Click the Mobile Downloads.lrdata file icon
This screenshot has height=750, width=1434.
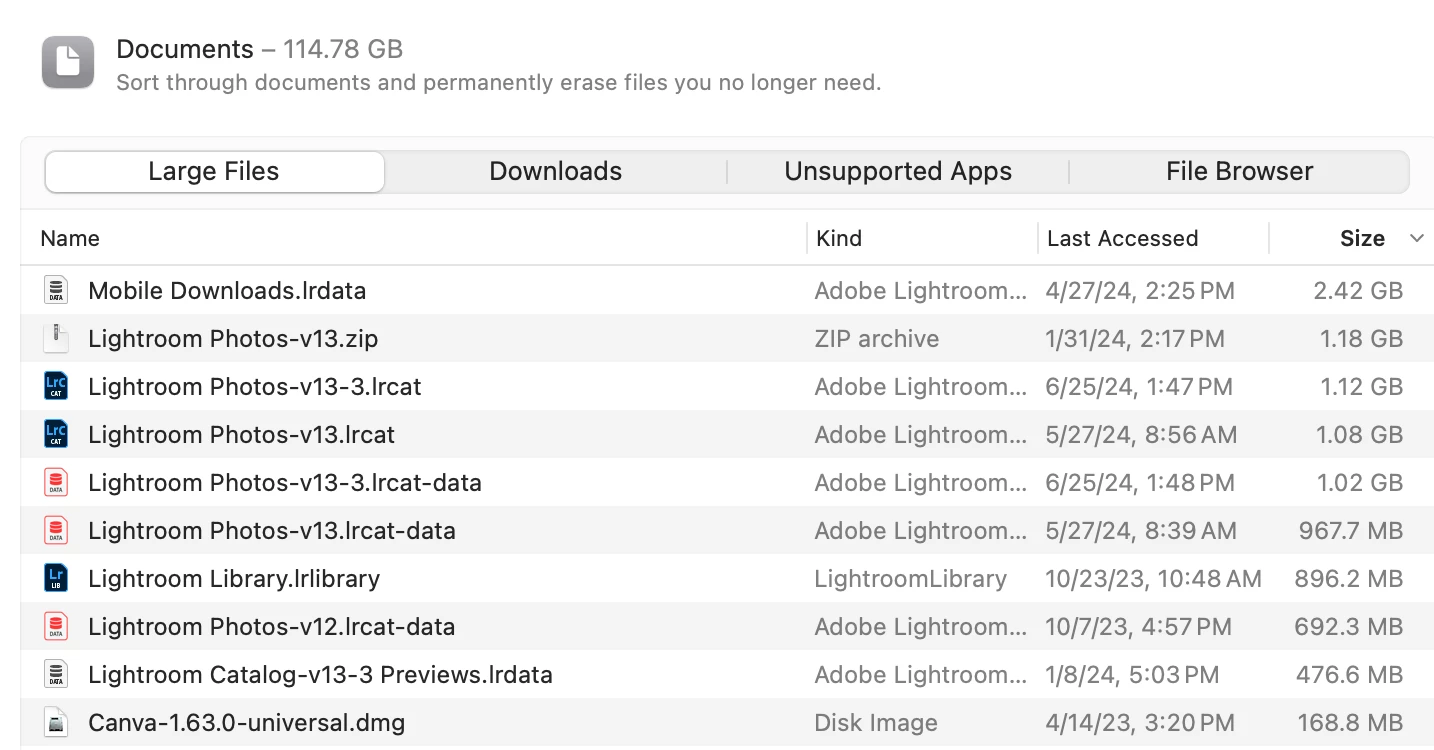pos(56,291)
